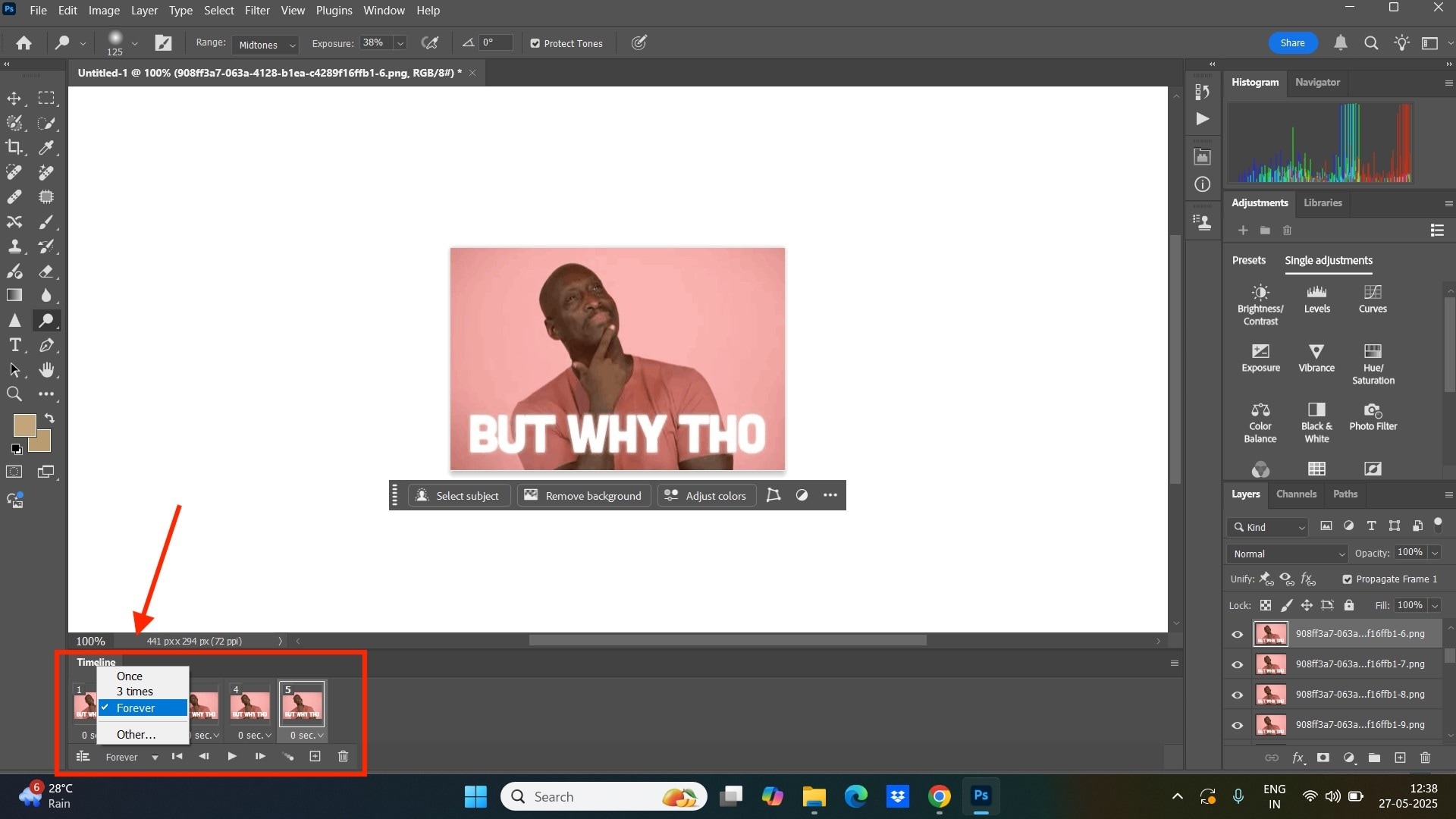
Task: Open the layer Kind filter dropdown
Action: point(1268,527)
